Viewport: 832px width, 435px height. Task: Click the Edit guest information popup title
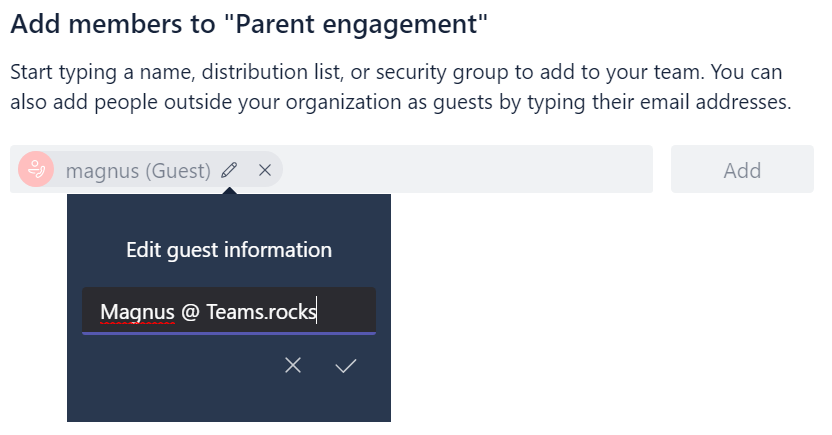coord(229,250)
